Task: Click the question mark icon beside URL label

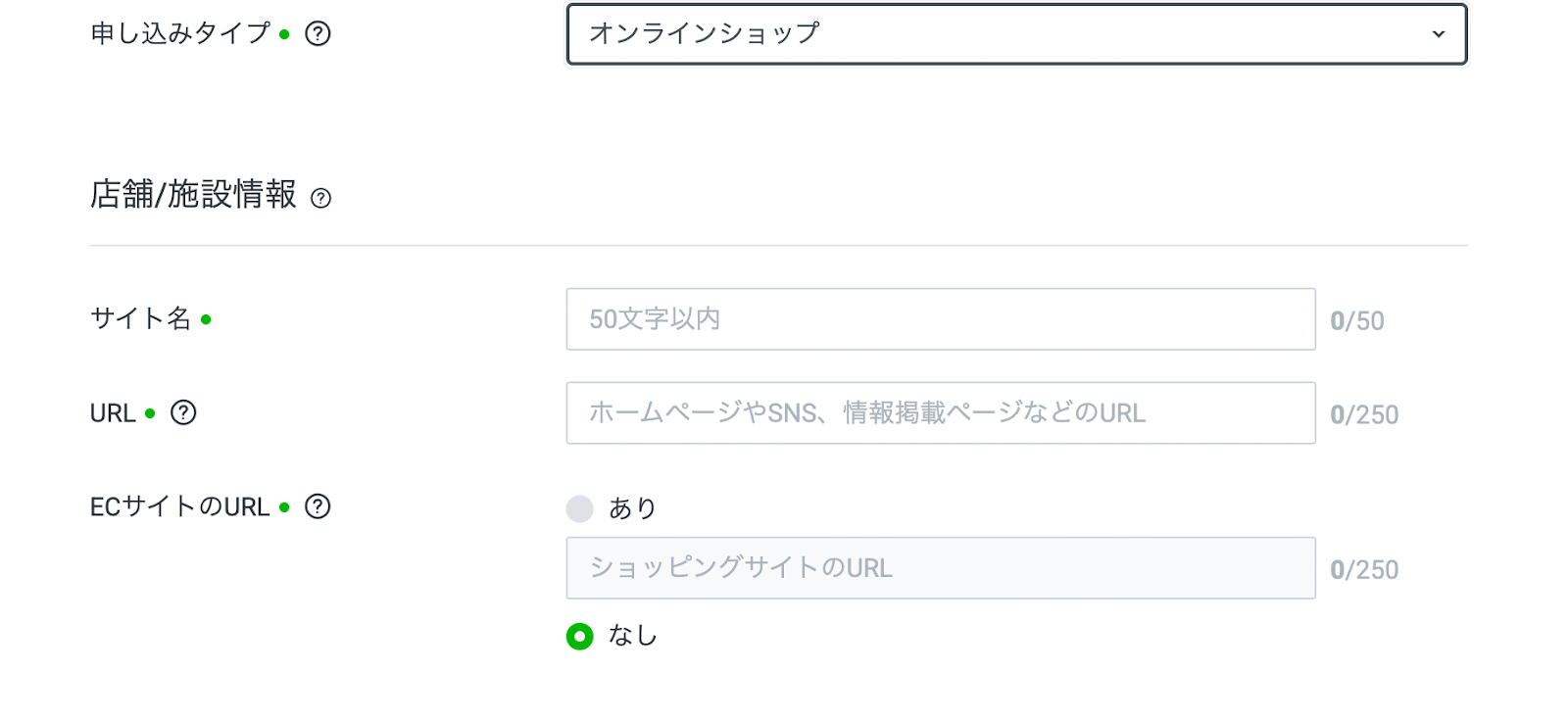Action: click(183, 412)
